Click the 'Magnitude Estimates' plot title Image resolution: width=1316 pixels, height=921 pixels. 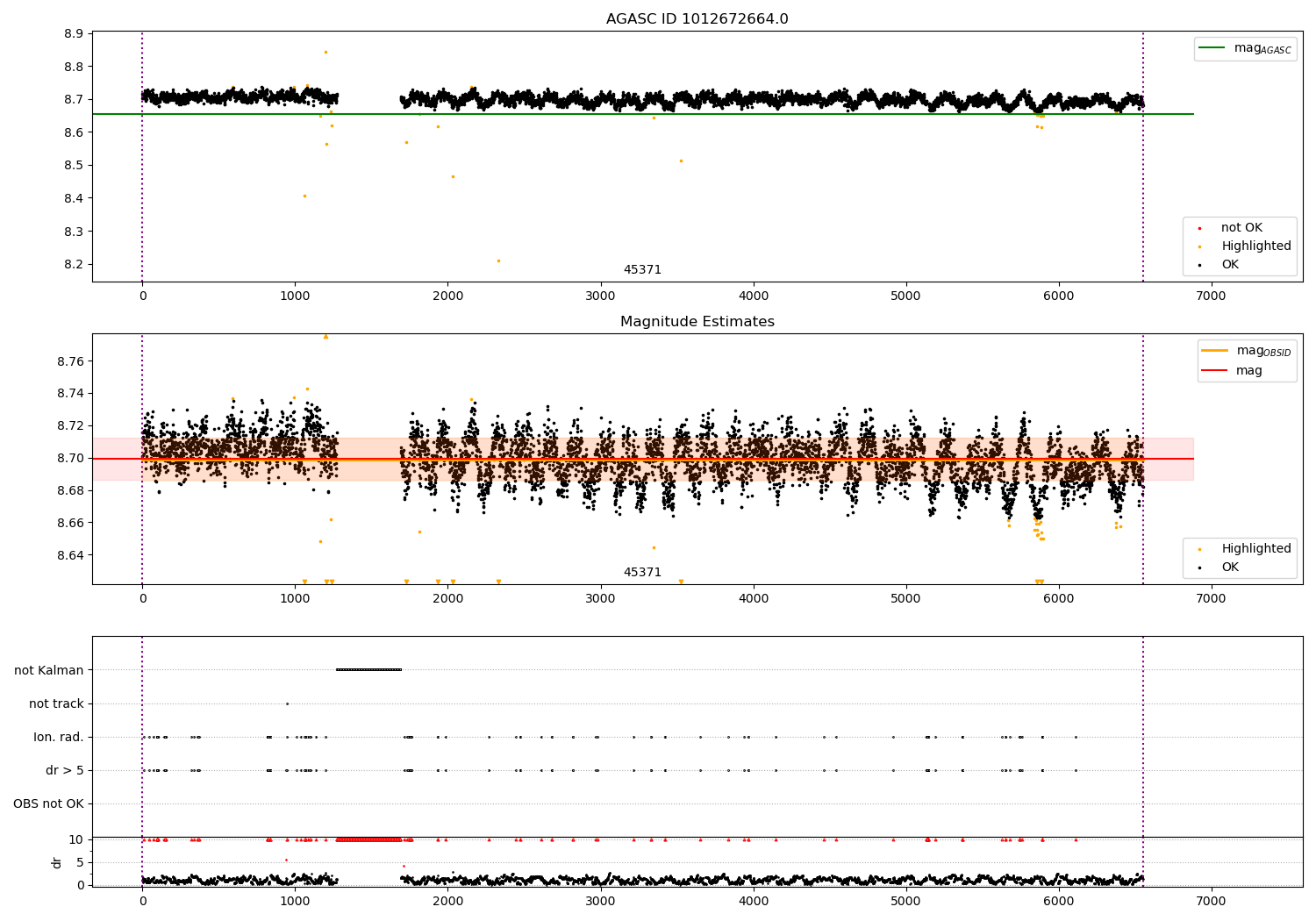coord(697,322)
